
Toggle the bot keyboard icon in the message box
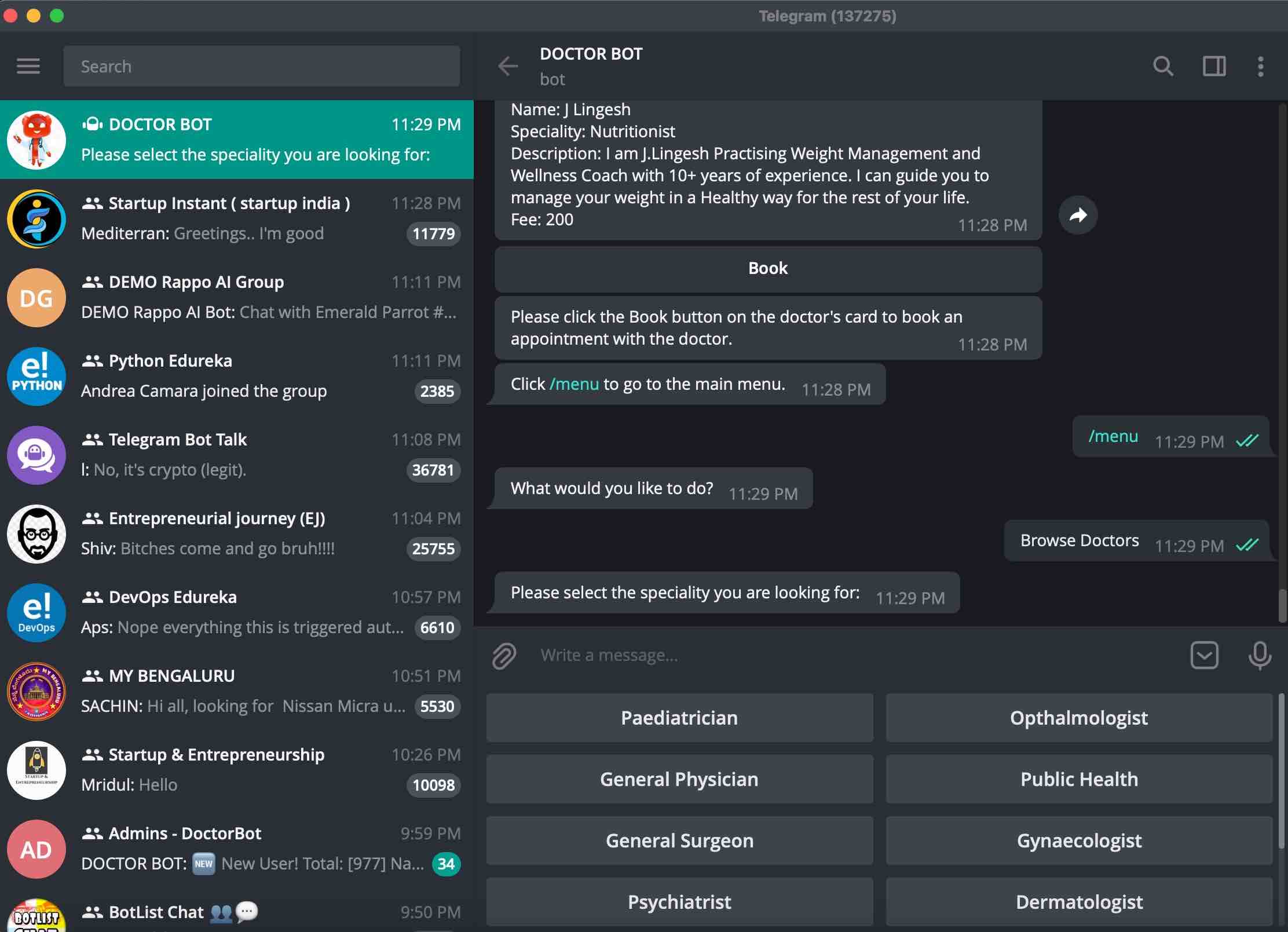(1204, 656)
